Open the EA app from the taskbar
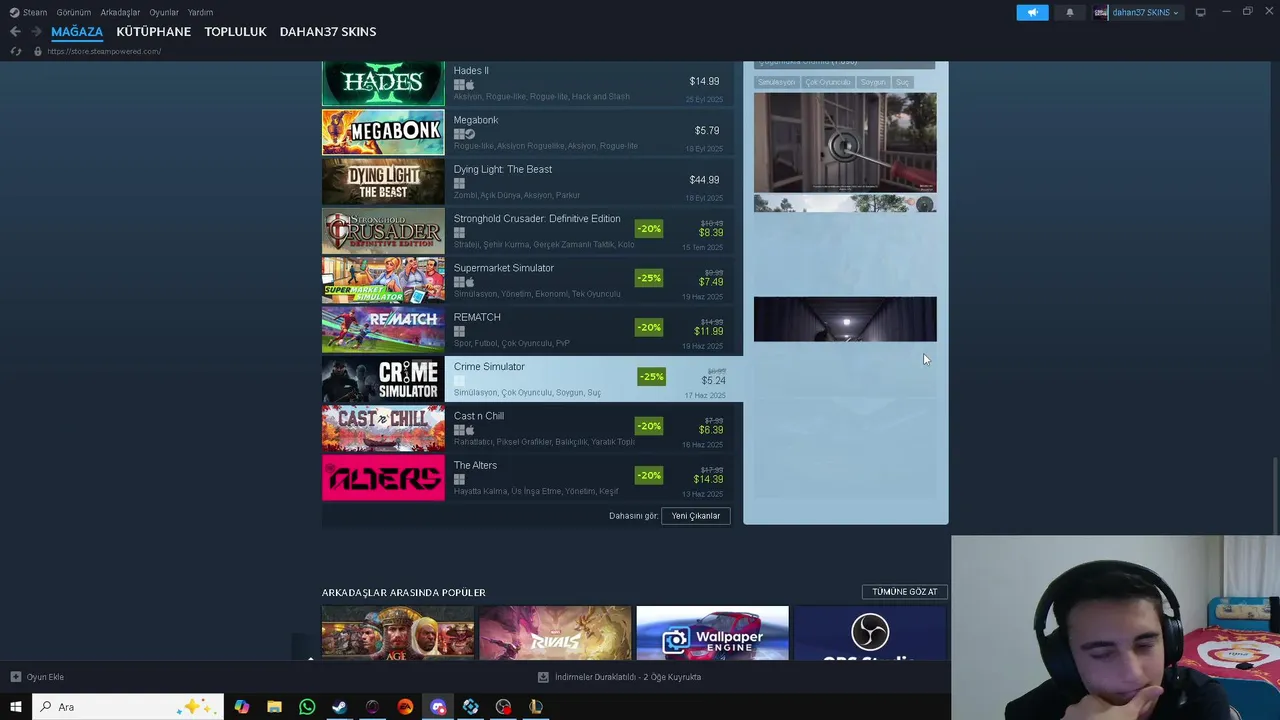The width and height of the screenshot is (1280, 720). tap(405, 707)
